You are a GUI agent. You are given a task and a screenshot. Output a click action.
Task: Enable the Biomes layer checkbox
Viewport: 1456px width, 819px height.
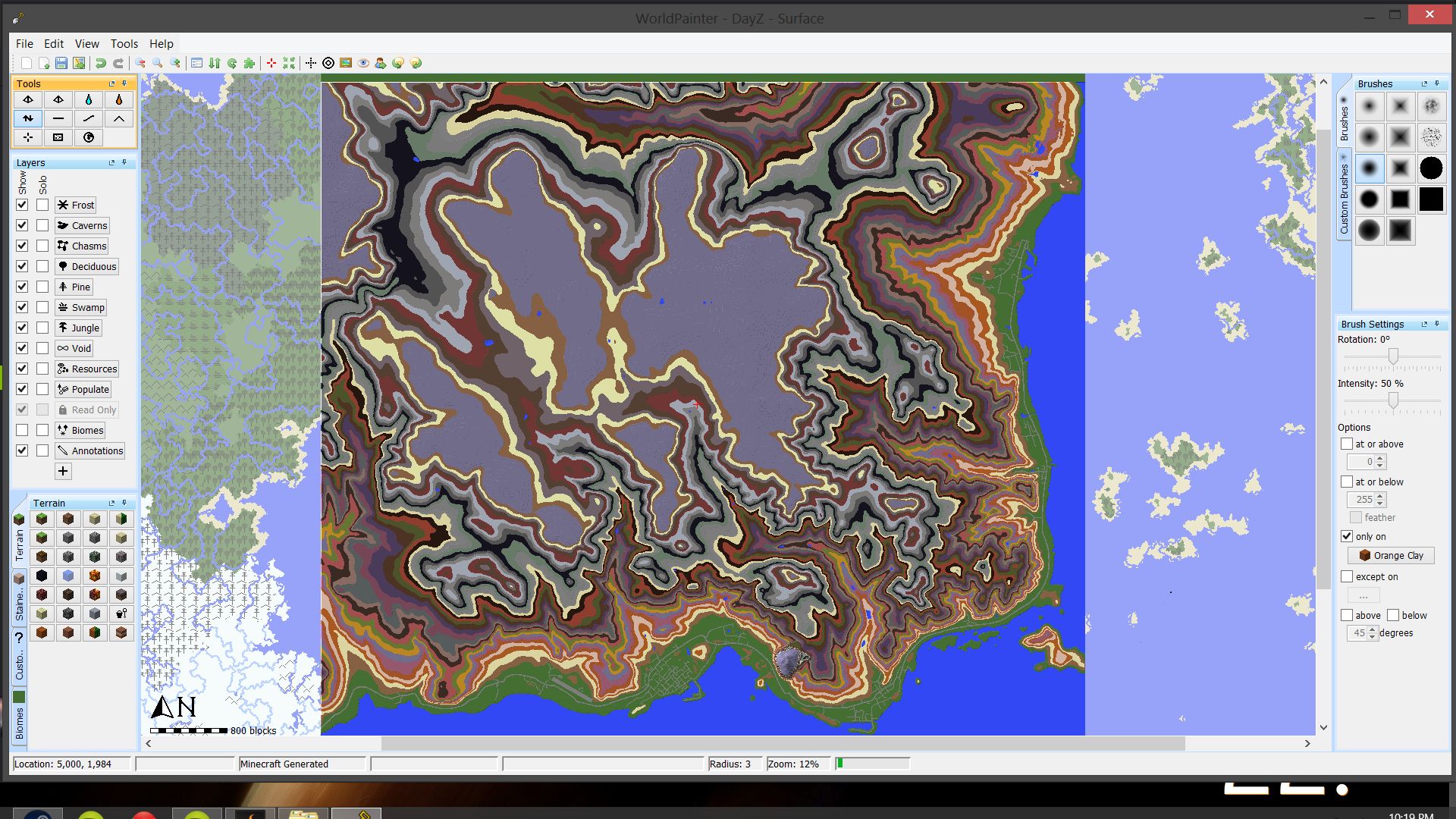tap(21, 430)
